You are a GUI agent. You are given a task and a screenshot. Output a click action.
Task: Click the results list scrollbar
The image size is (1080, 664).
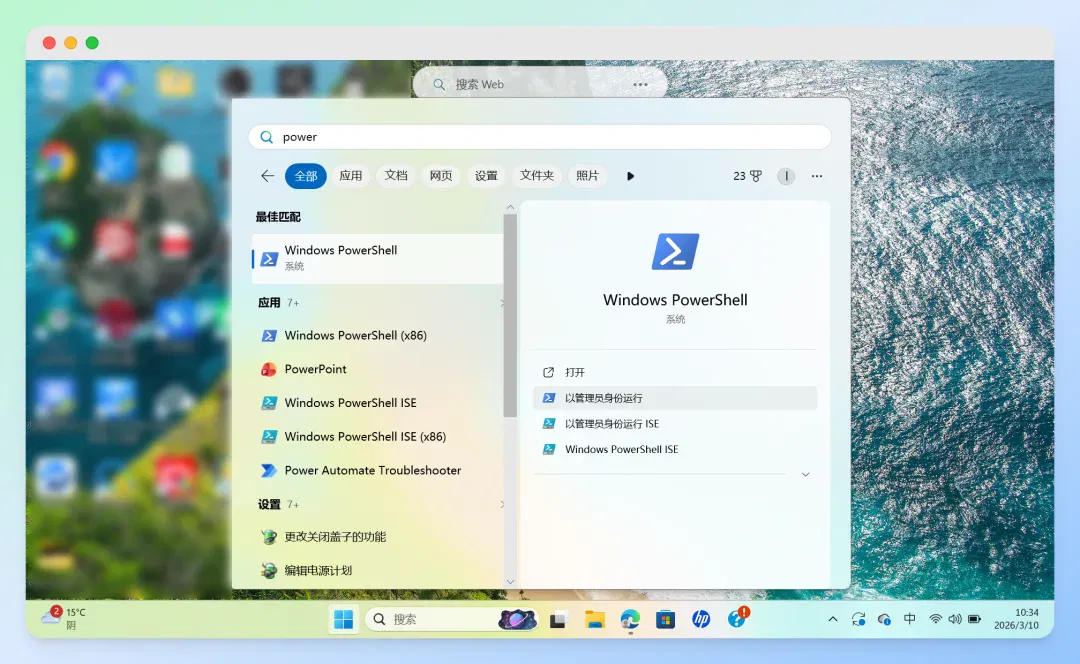[x=510, y=315]
